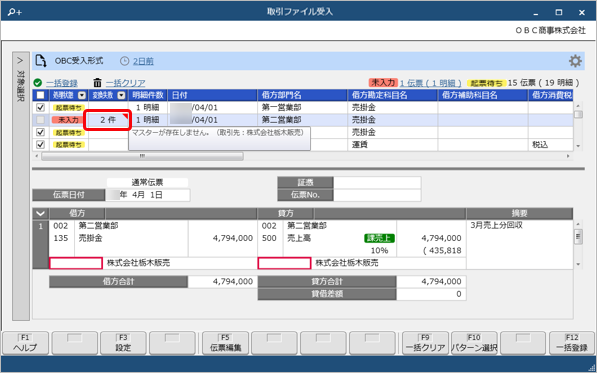The height and width of the screenshot is (373, 597).
Task: Click the clock history icon
Action: (x=125, y=61)
